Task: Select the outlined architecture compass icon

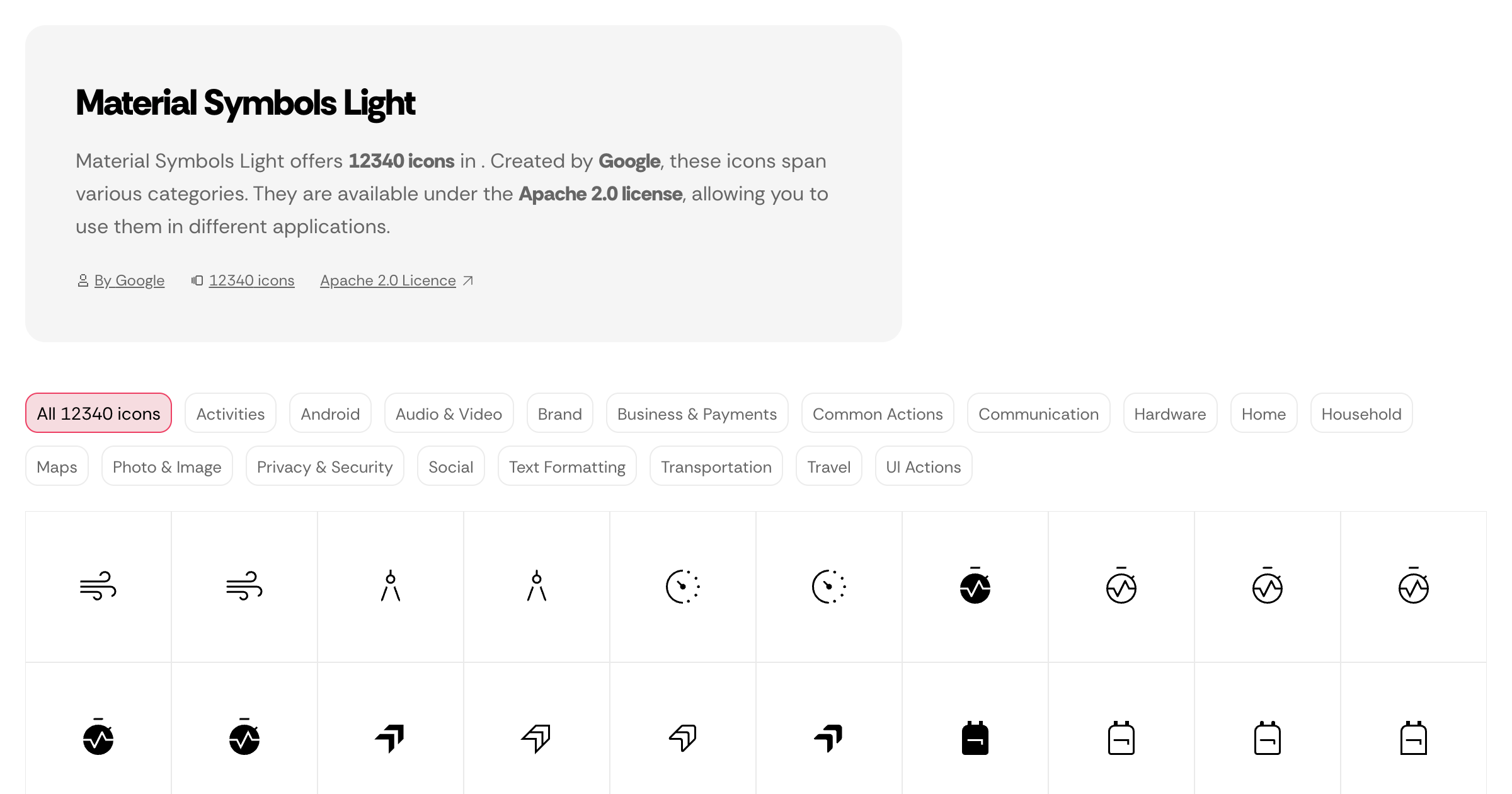Action: click(x=391, y=586)
